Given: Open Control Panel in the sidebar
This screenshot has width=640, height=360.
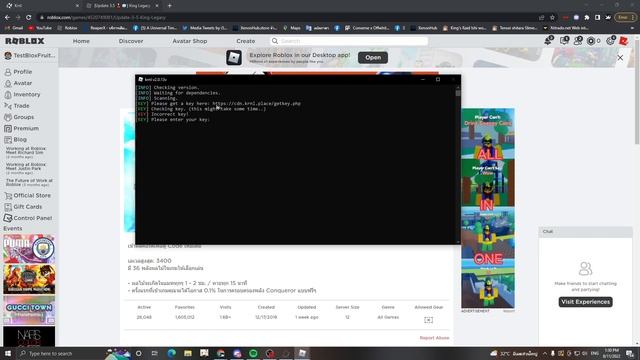Looking at the screenshot, I should (x=28, y=218).
